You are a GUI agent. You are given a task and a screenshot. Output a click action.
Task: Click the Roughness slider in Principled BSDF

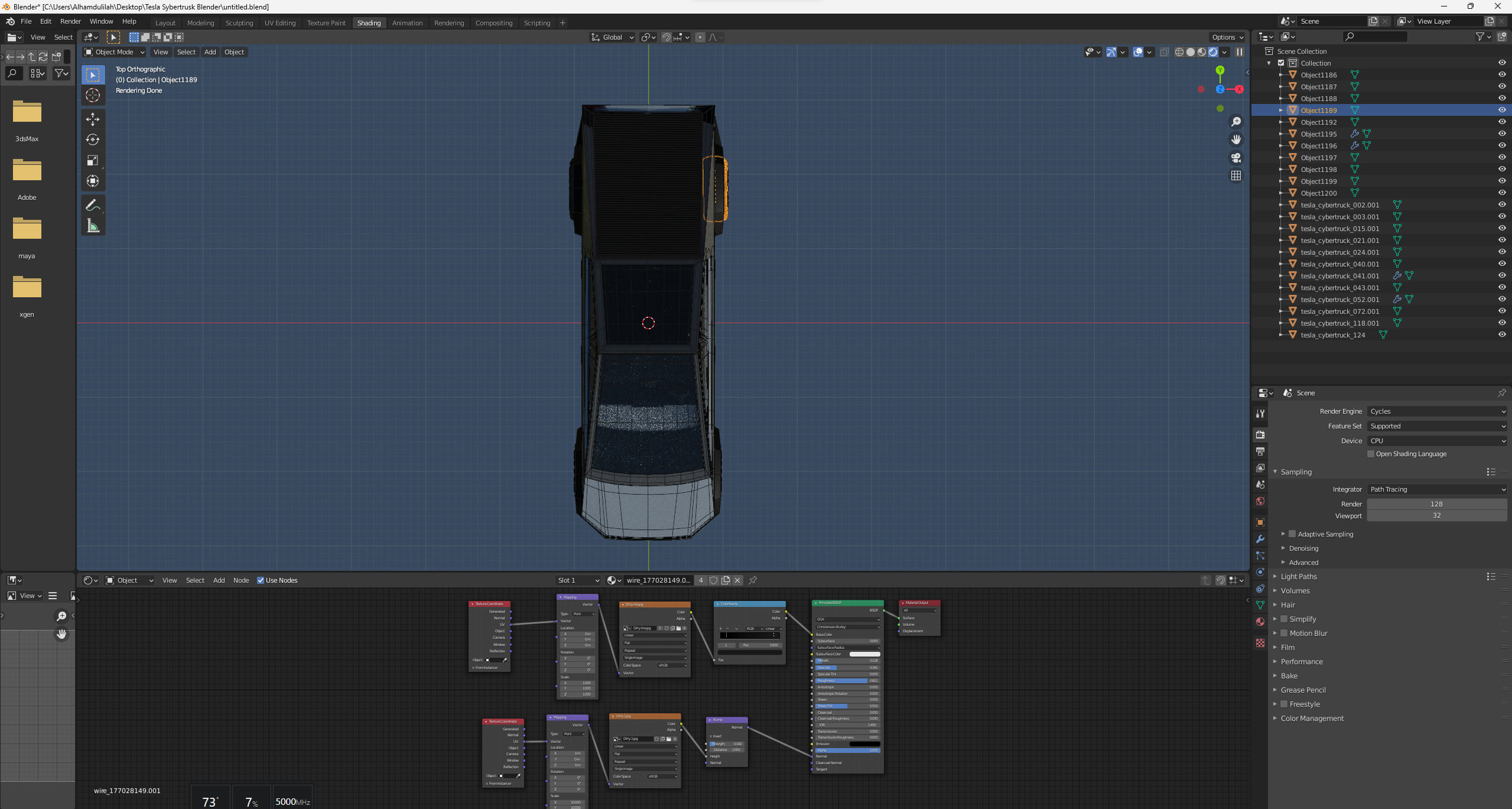(x=847, y=681)
